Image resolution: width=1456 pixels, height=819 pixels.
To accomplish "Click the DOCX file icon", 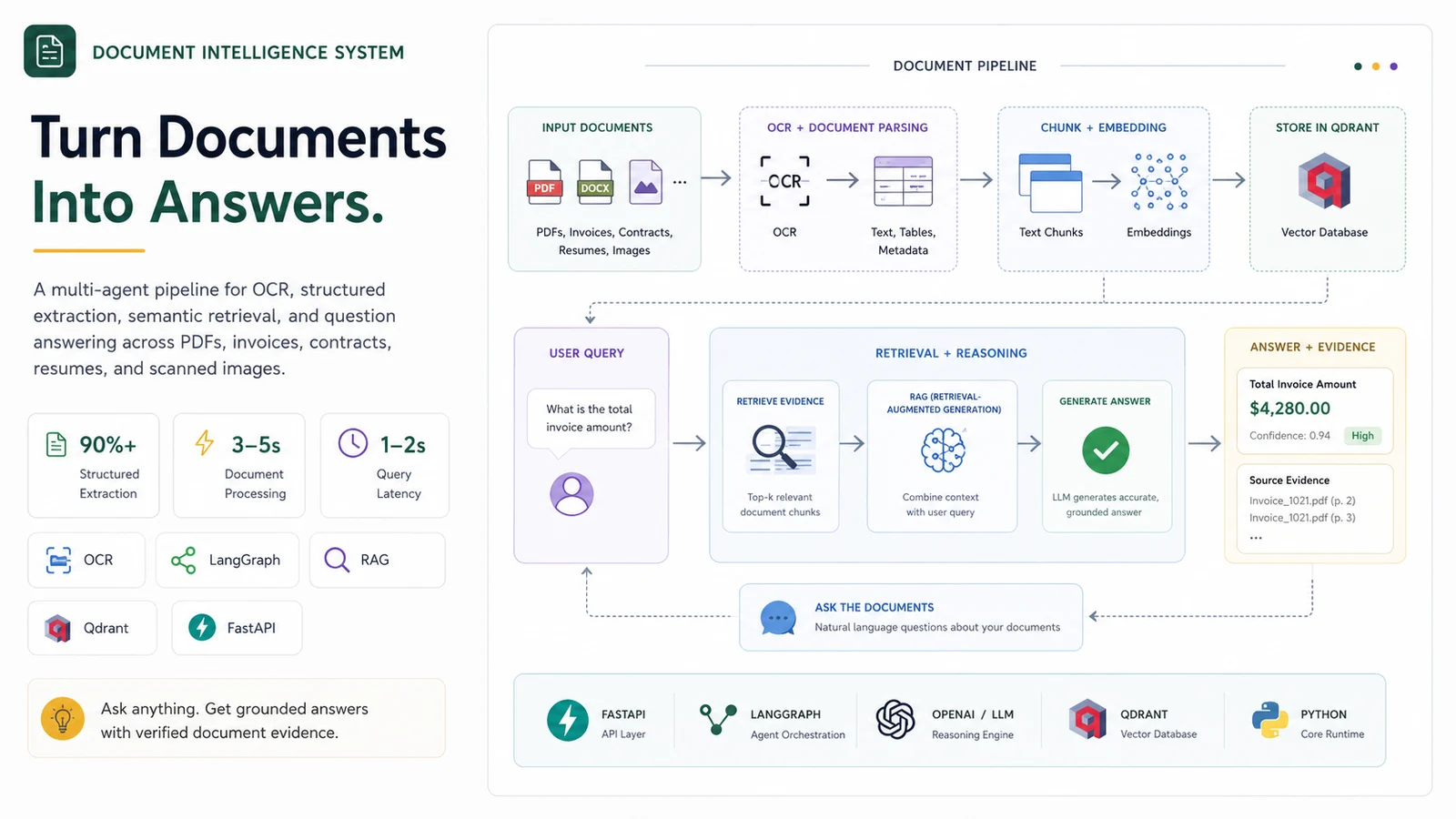I will point(595,182).
